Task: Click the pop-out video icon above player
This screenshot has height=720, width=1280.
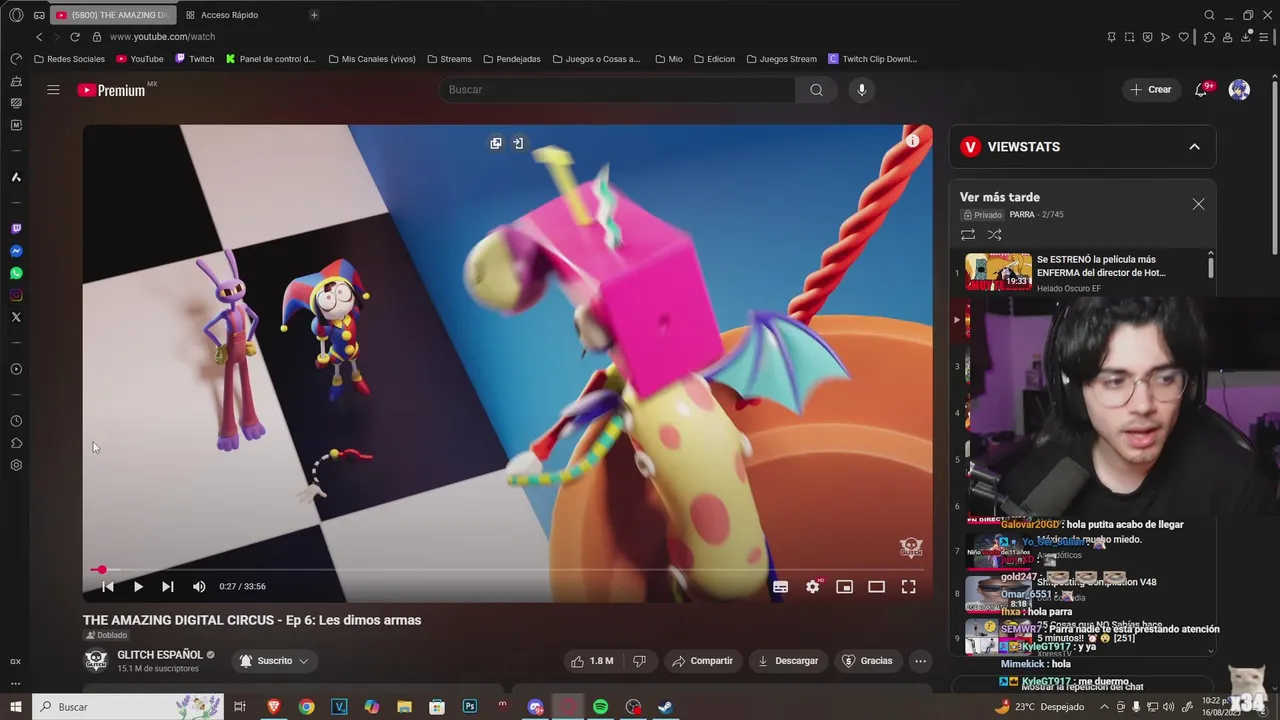Action: click(x=496, y=143)
